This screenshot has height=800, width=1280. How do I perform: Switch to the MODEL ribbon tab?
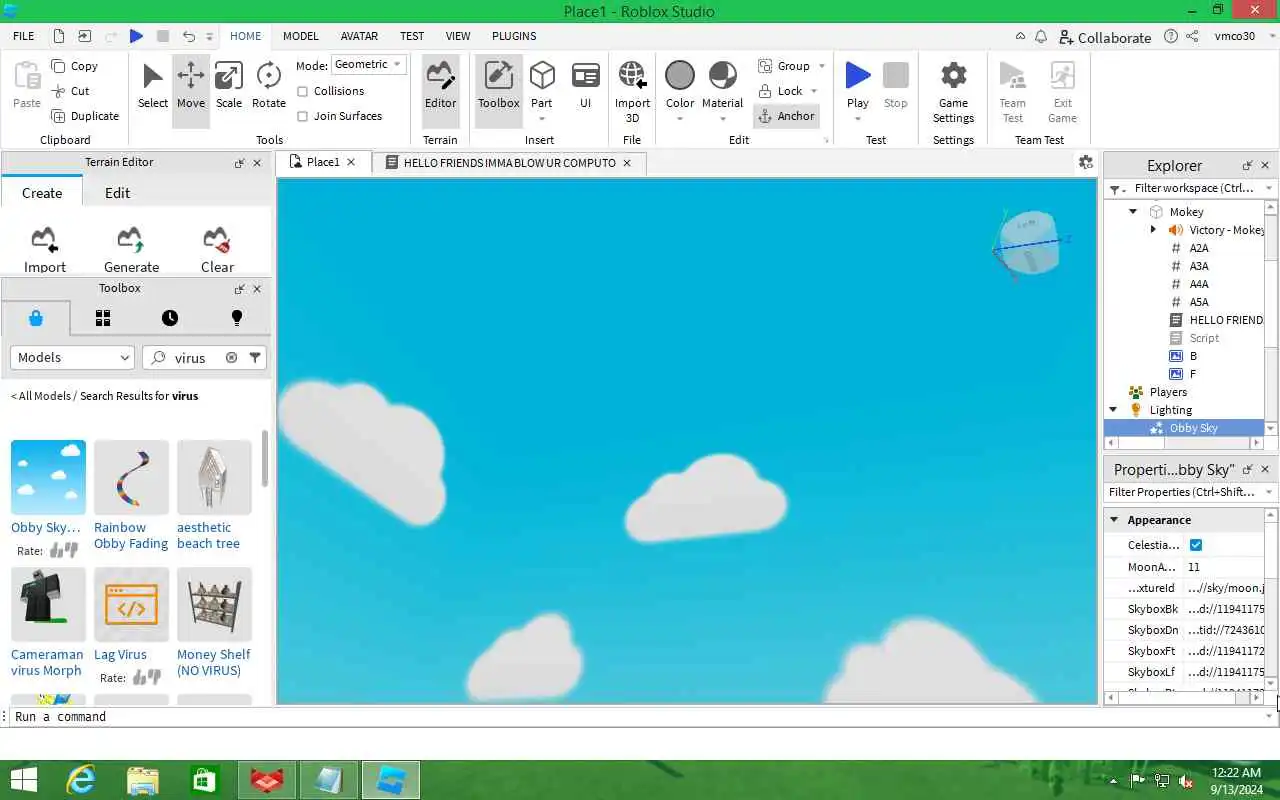click(300, 36)
